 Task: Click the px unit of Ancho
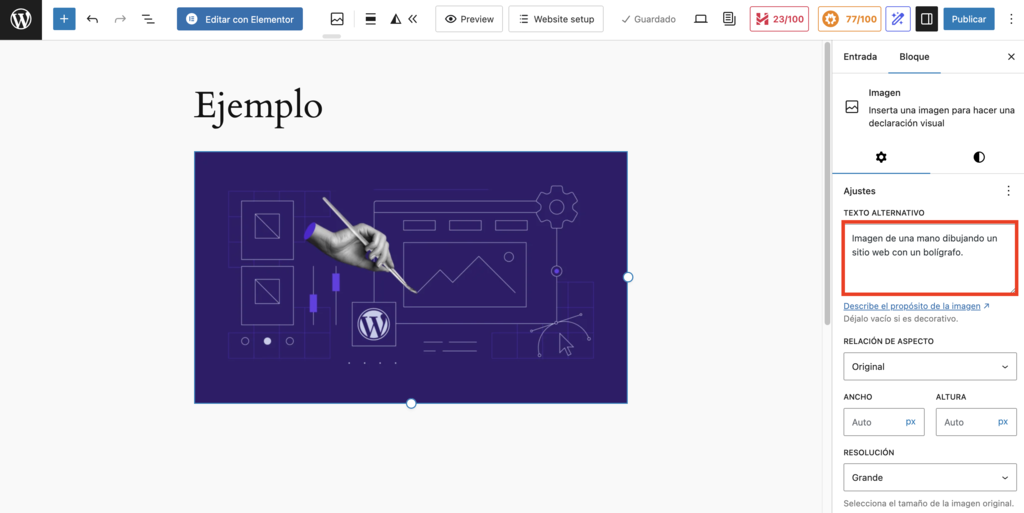[910, 422]
